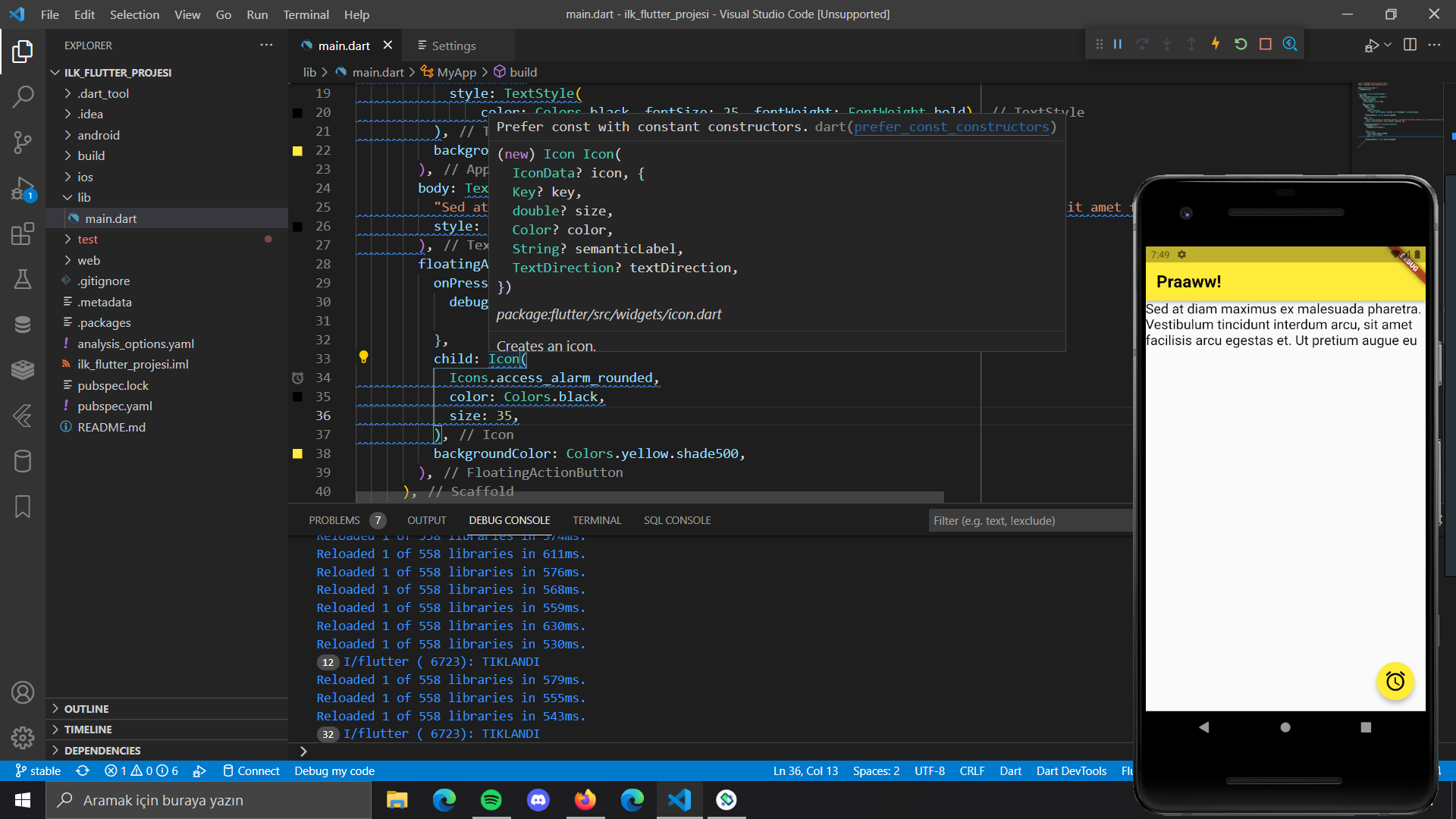Viewport: 1456px width, 819px height.
Task: Open the Selection menu
Action: [134, 14]
